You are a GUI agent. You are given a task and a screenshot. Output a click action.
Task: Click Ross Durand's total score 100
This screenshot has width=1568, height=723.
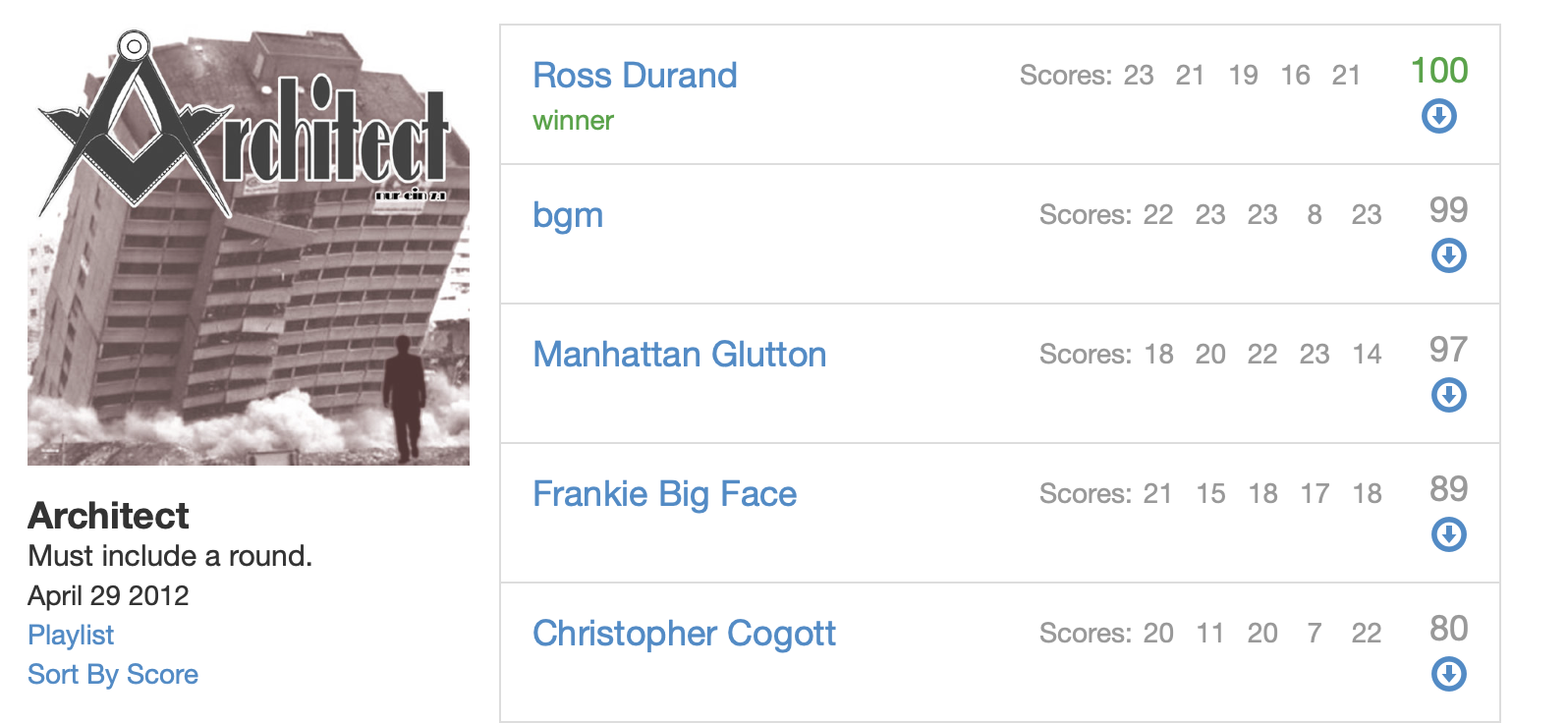pyautogui.click(x=1439, y=71)
